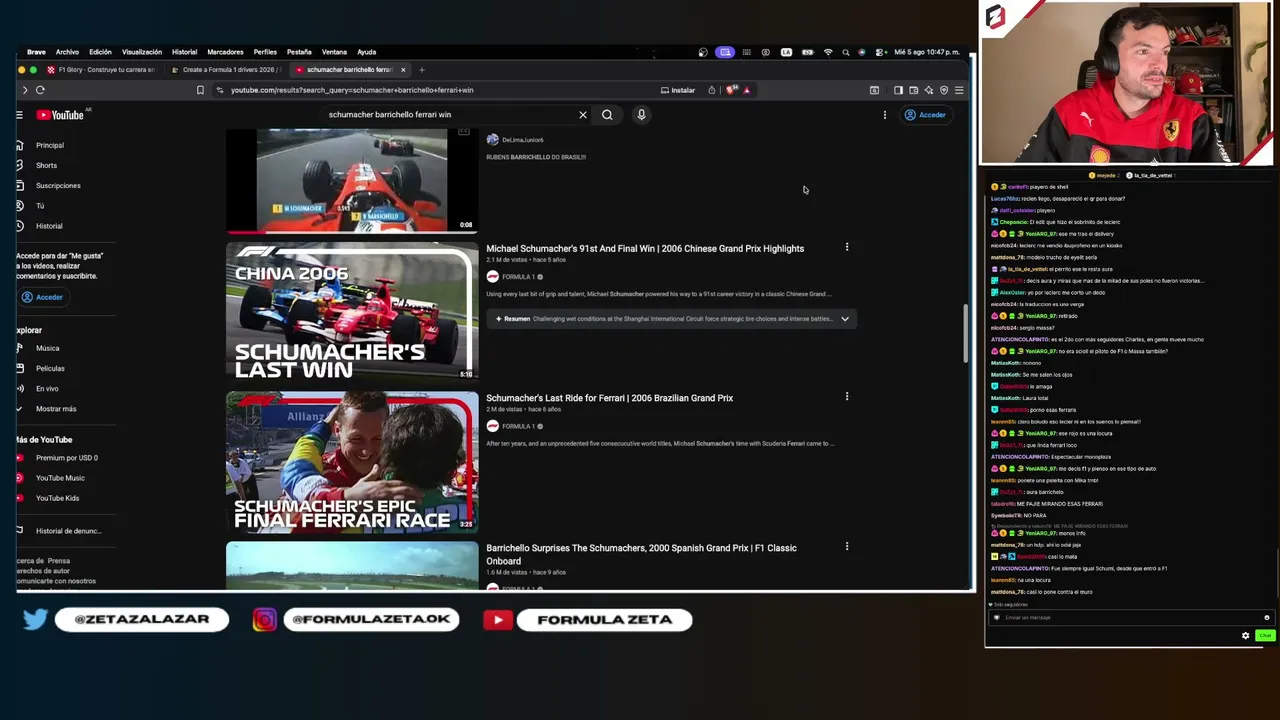The image size is (1280, 720).
Task: Click the YouTube search magnifier button
Action: pos(607,115)
